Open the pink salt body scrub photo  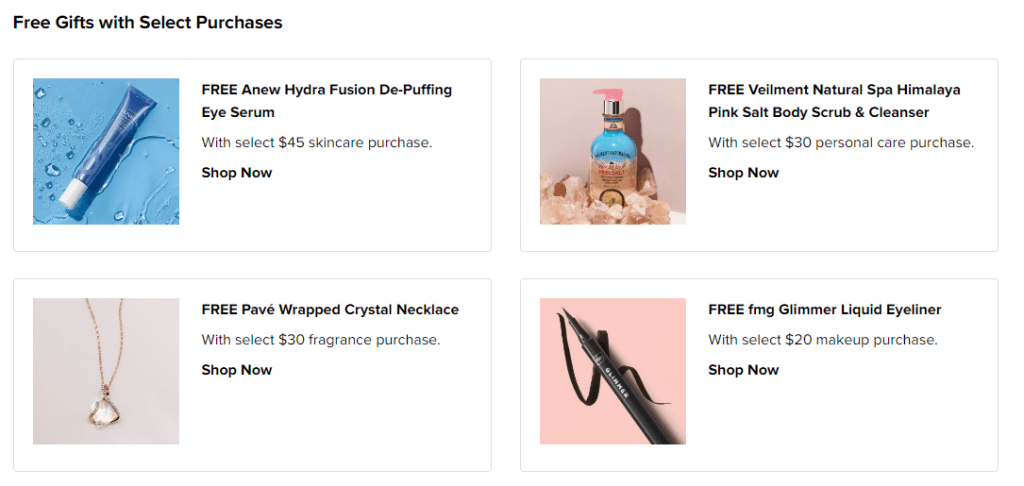pyautogui.click(x=613, y=151)
